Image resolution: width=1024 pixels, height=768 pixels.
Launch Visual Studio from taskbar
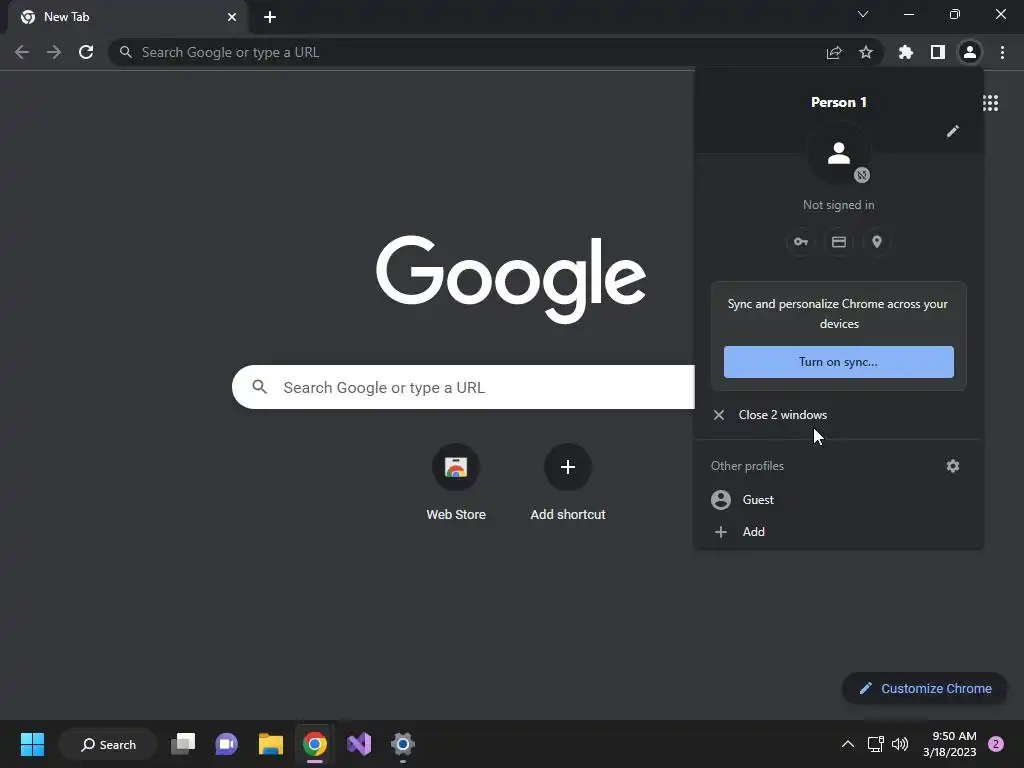click(x=359, y=744)
